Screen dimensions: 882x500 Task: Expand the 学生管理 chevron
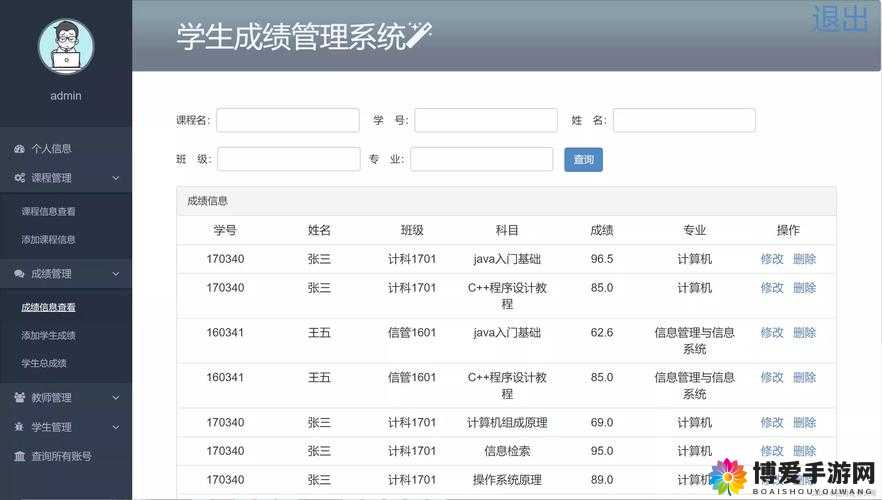pos(116,427)
